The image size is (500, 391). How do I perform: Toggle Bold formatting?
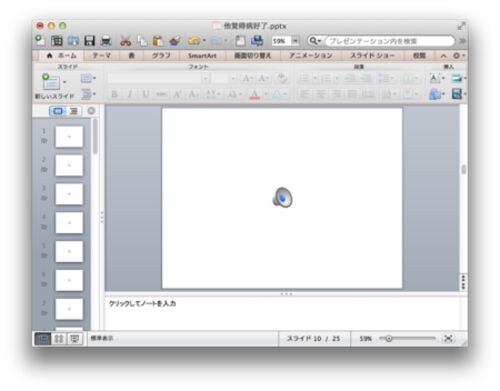(x=114, y=94)
